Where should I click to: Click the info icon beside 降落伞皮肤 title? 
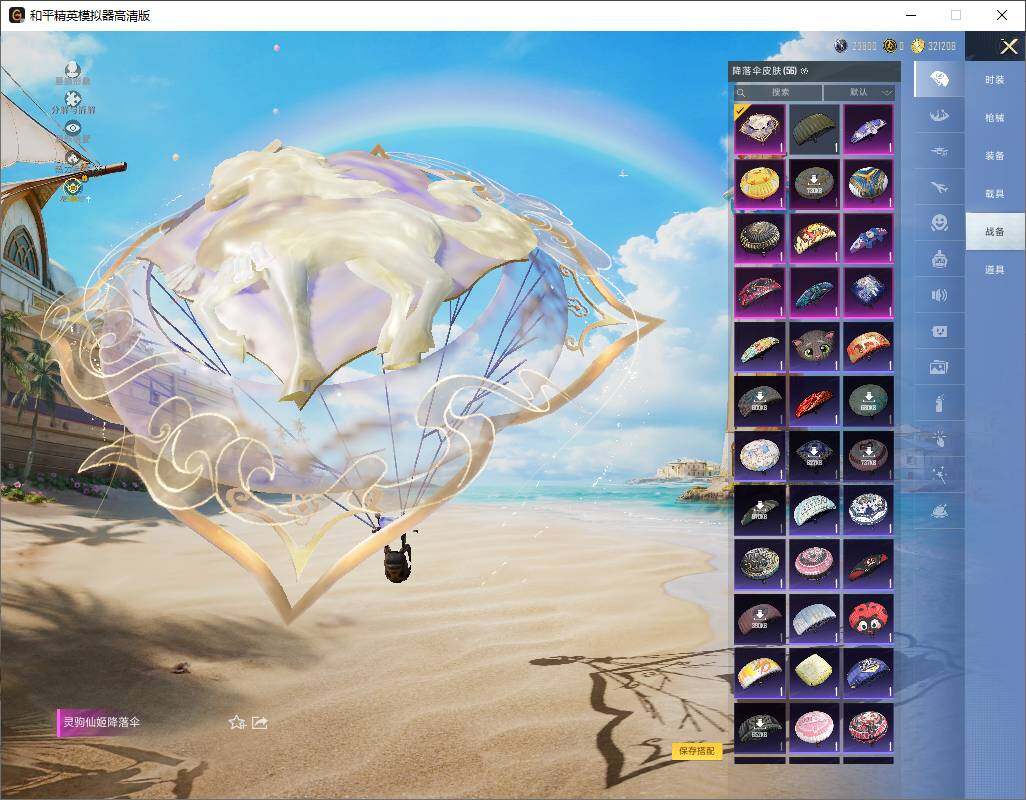[805, 71]
